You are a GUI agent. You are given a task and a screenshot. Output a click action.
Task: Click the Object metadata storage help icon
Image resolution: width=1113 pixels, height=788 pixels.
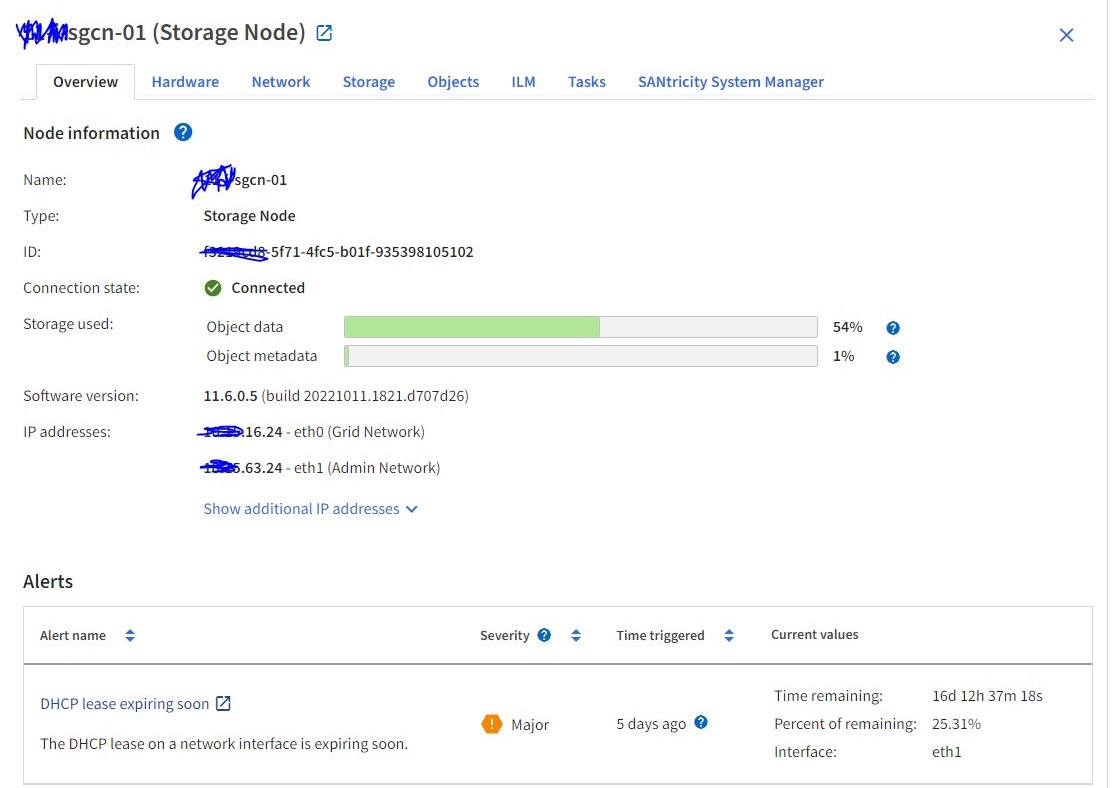point(892,356)
